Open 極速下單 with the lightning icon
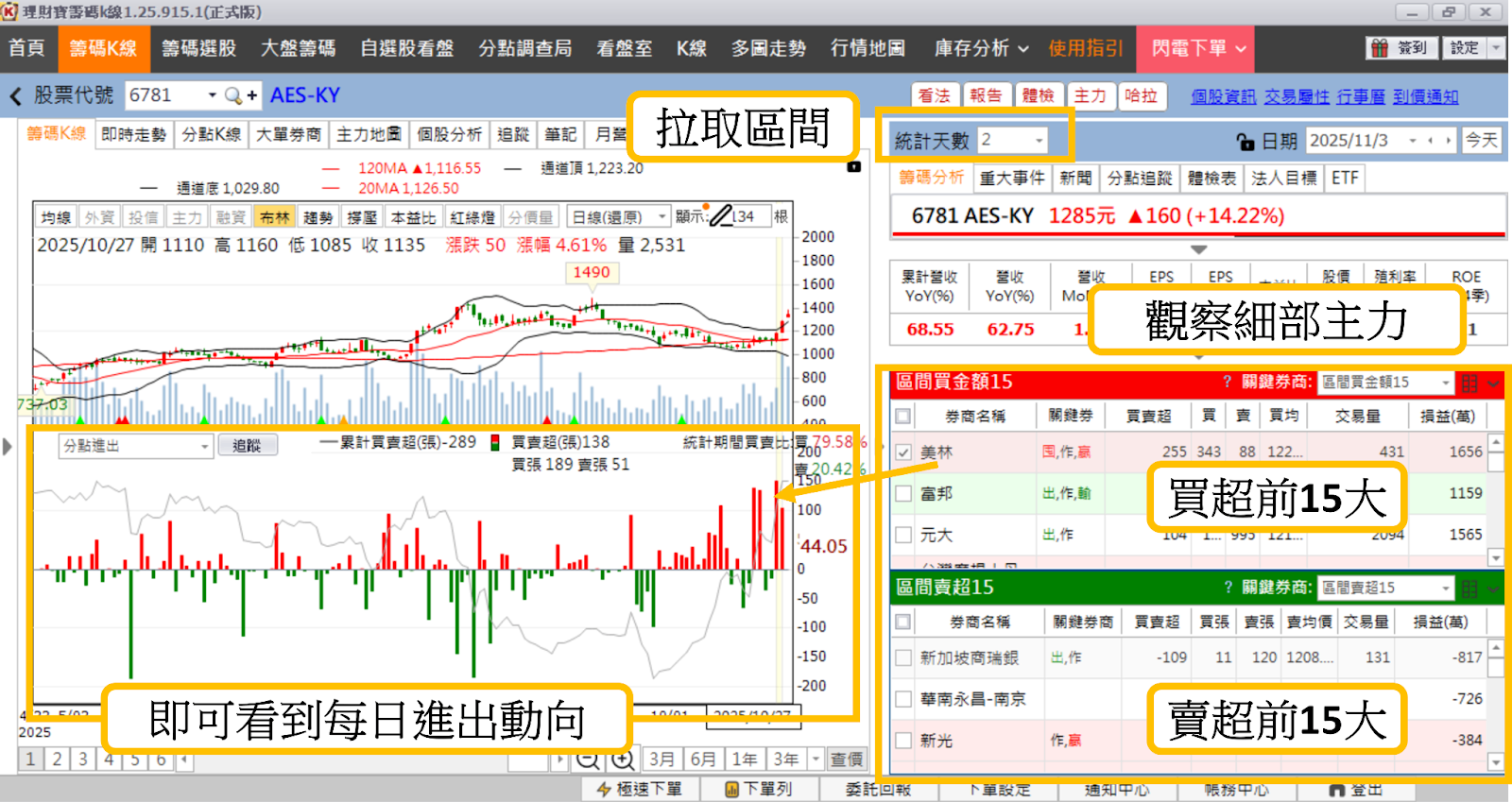The width and height of the screenshot is (1512, 802). [640, 789]
